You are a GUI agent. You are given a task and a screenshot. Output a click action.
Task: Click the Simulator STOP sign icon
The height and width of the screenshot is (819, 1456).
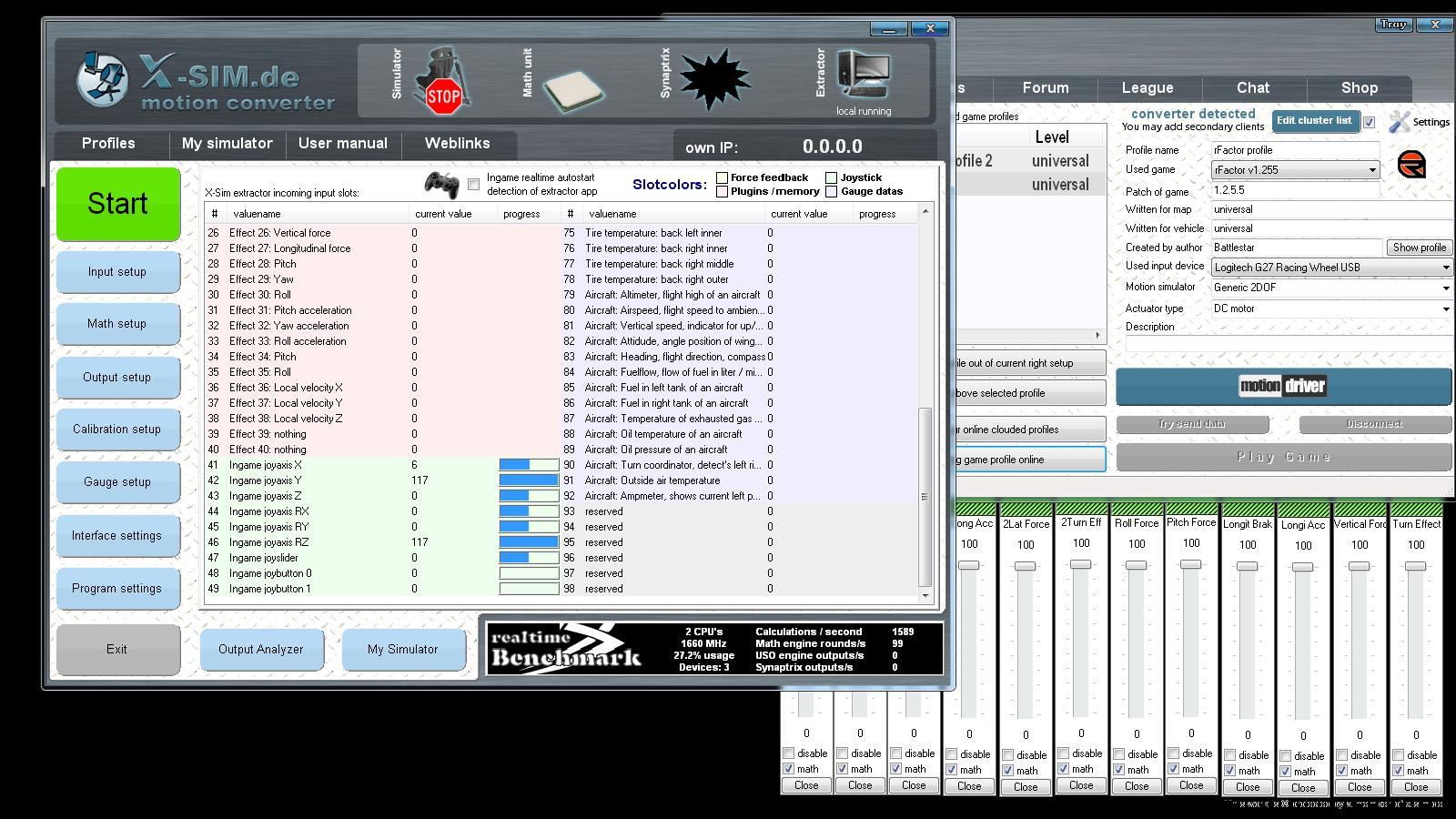click(442, 82)
